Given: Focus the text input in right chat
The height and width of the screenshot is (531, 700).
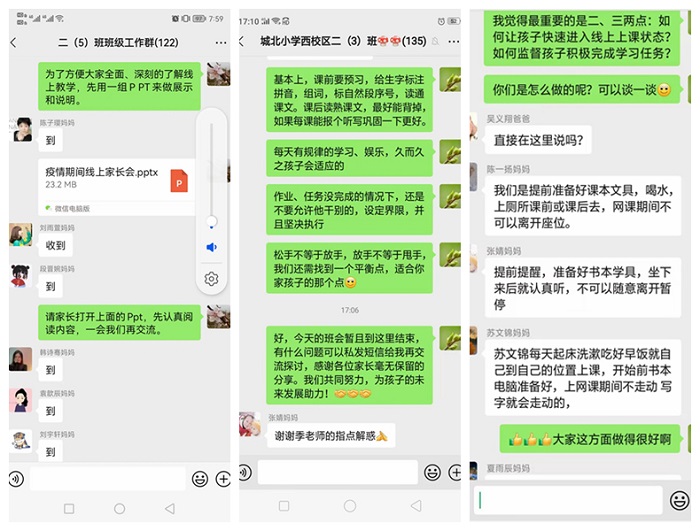Looking at the screenshot, I should click(x=568, y=500).
